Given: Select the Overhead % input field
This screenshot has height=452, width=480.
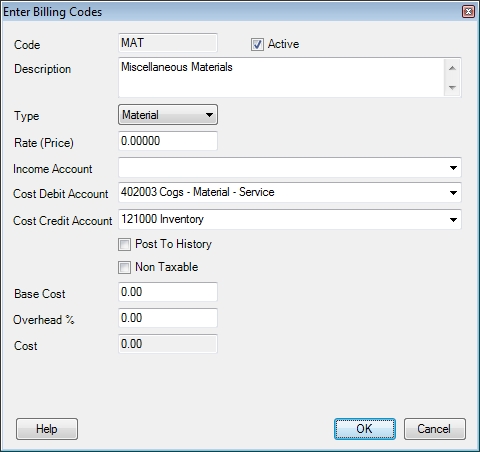Looking at the screenshot, I should coord(168,318).
